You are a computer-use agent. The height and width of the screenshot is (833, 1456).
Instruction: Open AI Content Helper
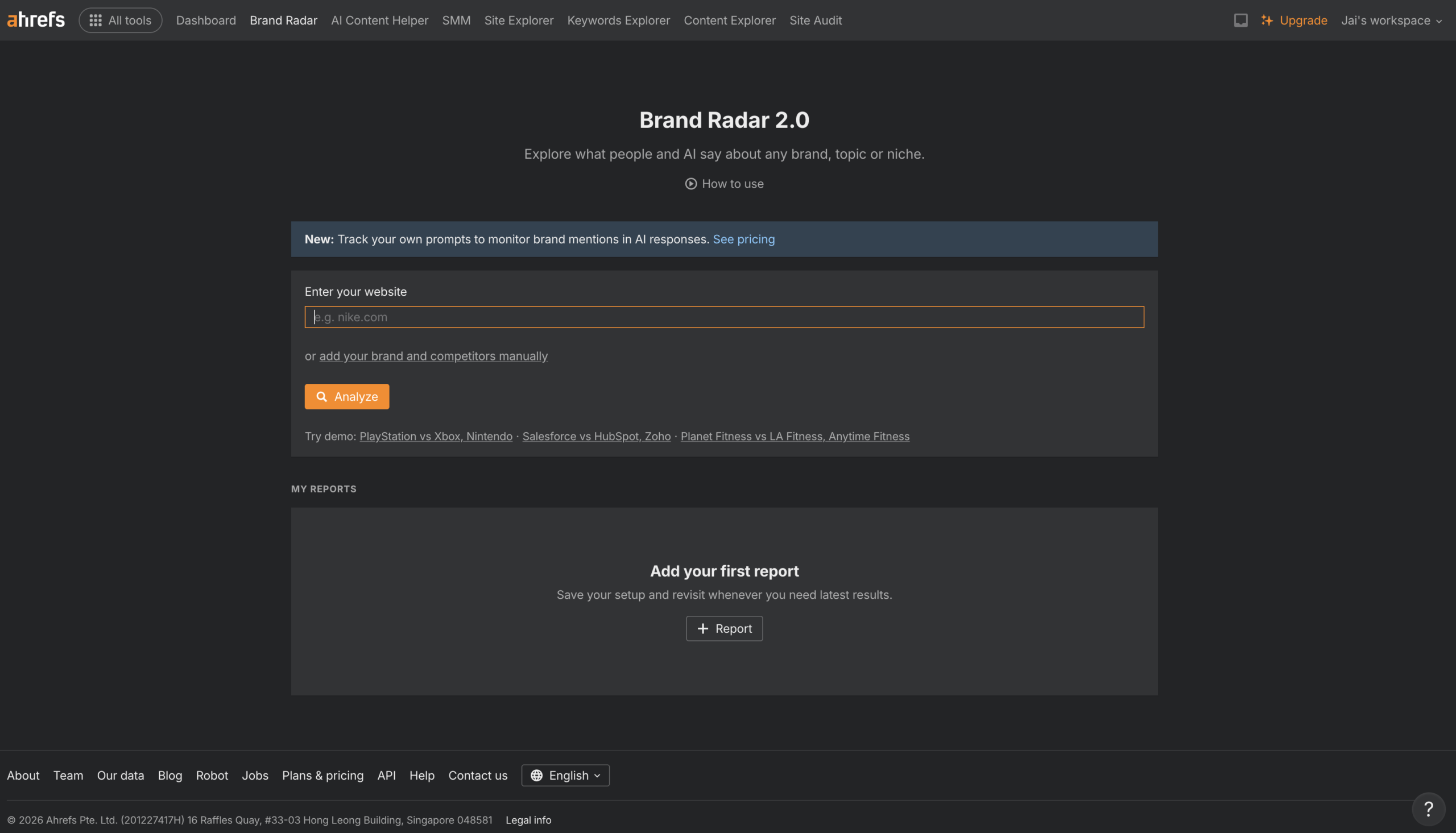pyautogui.click(x=380, y=20)
